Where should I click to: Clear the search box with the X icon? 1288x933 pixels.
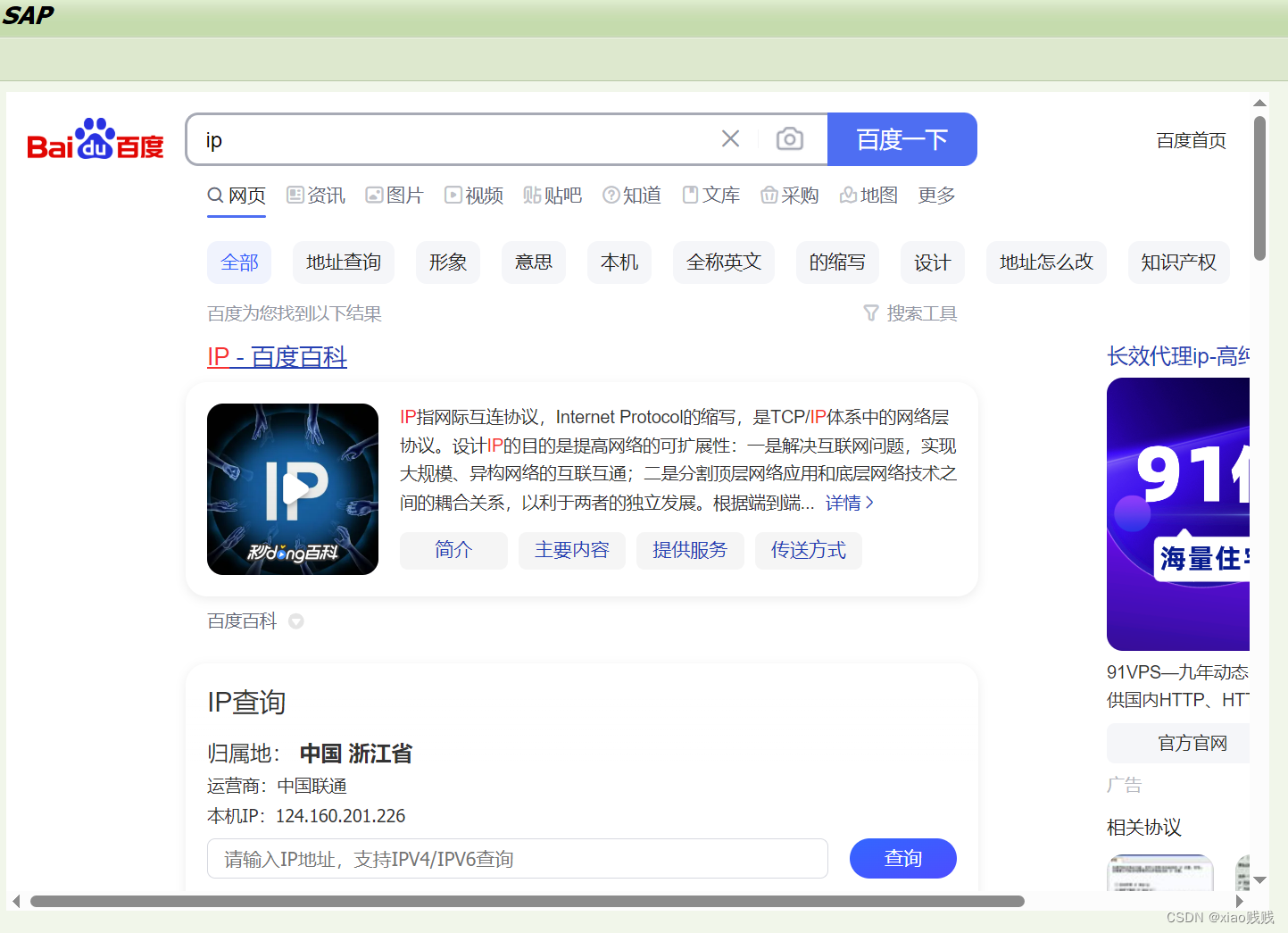point(730,138)
